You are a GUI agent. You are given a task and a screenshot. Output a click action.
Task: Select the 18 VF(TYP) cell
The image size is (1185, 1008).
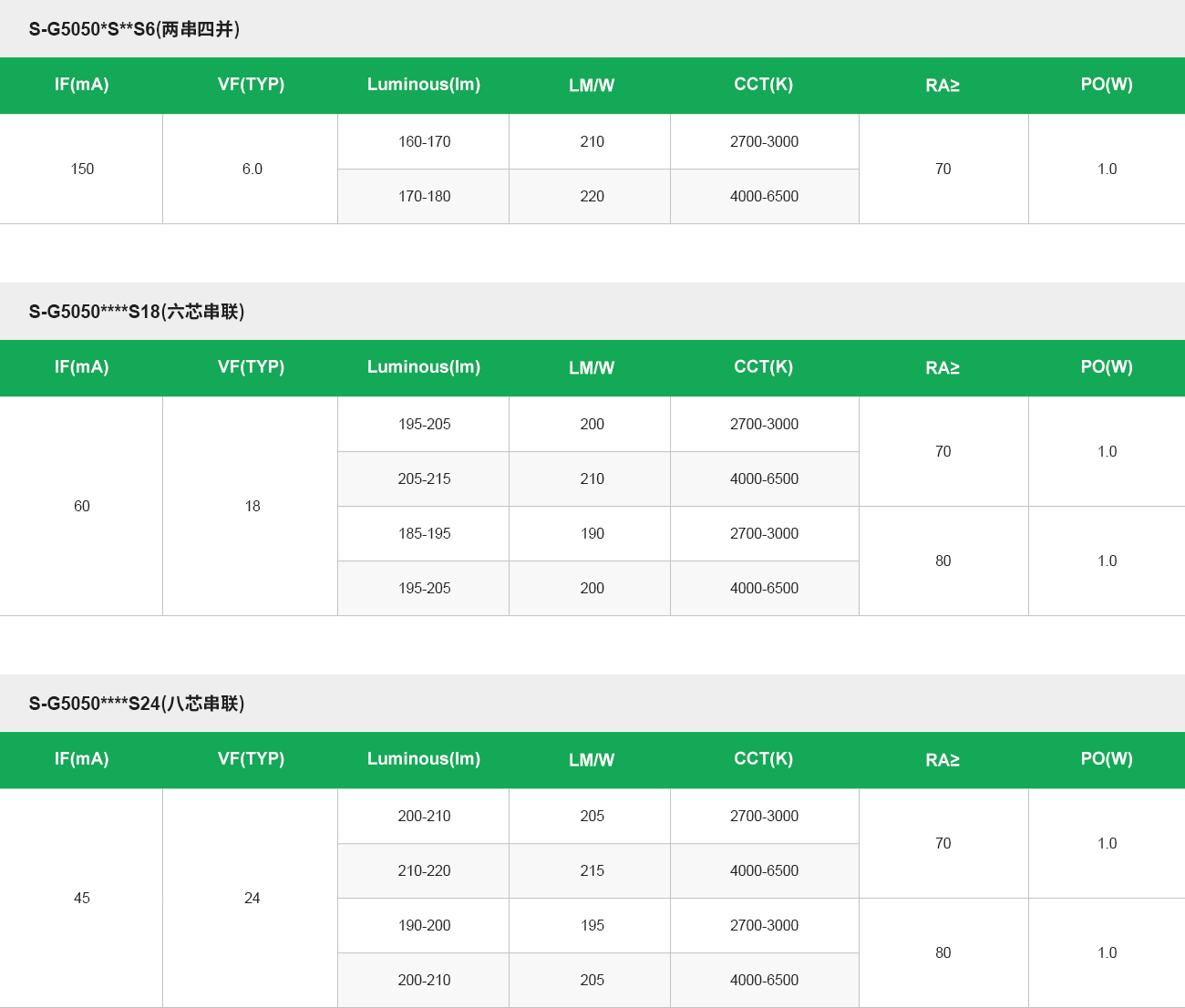252,506
